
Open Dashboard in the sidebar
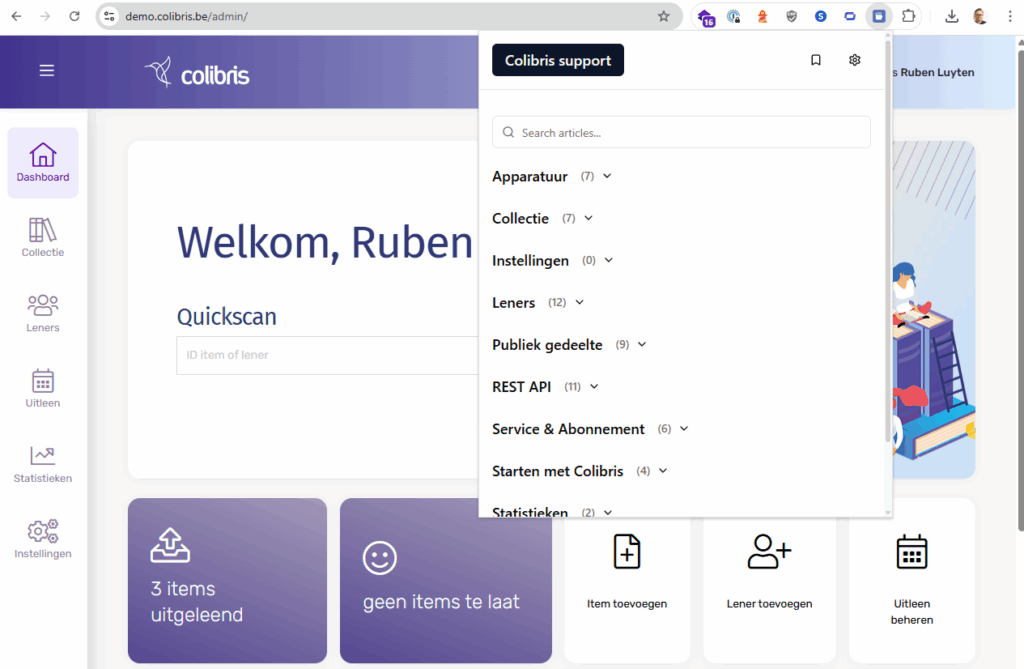43,163
